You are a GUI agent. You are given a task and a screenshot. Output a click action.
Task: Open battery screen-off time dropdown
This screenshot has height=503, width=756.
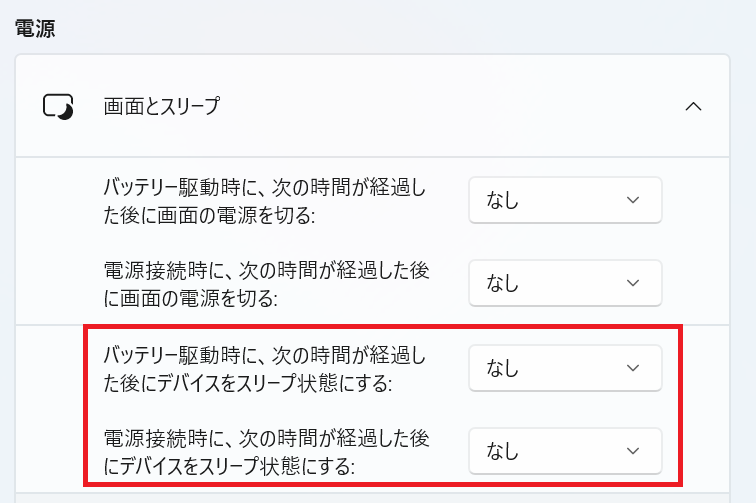(x=565, y=200)
